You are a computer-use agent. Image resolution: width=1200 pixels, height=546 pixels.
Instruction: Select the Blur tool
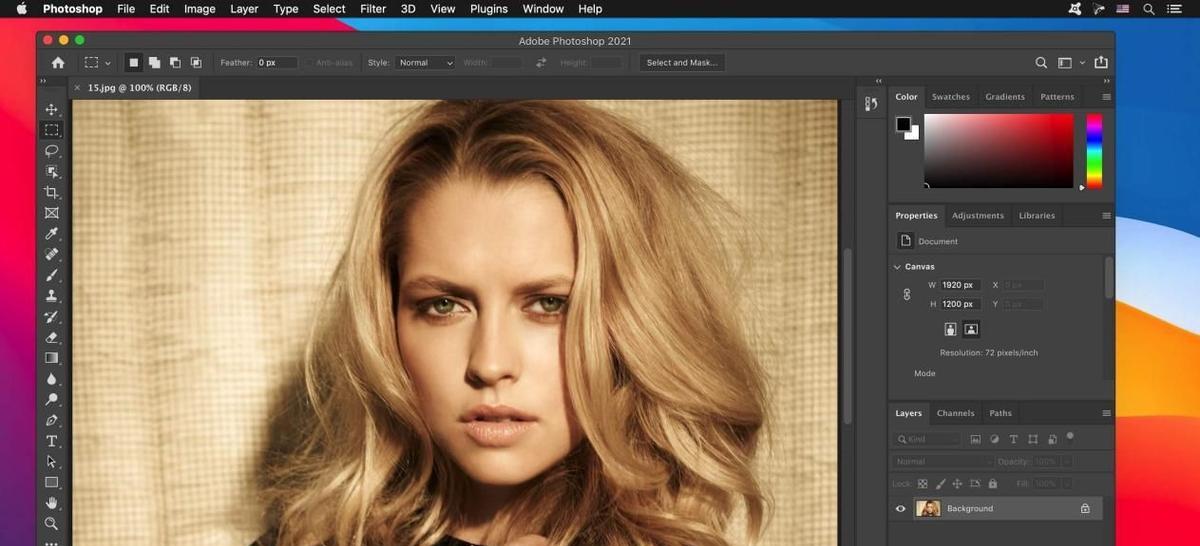(52, 379)
